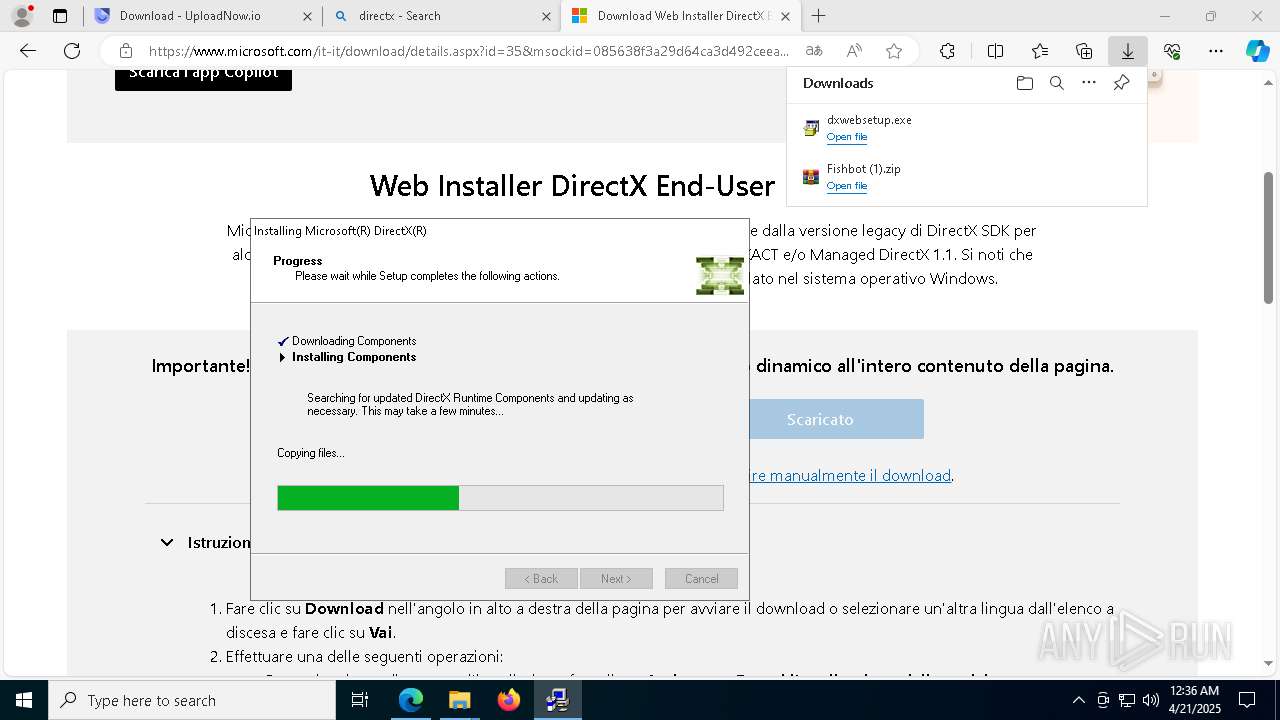The width and height of the screenshot is (1280, 720).
Task: Open the Favorites list icon
Action: coord(1040,51)
